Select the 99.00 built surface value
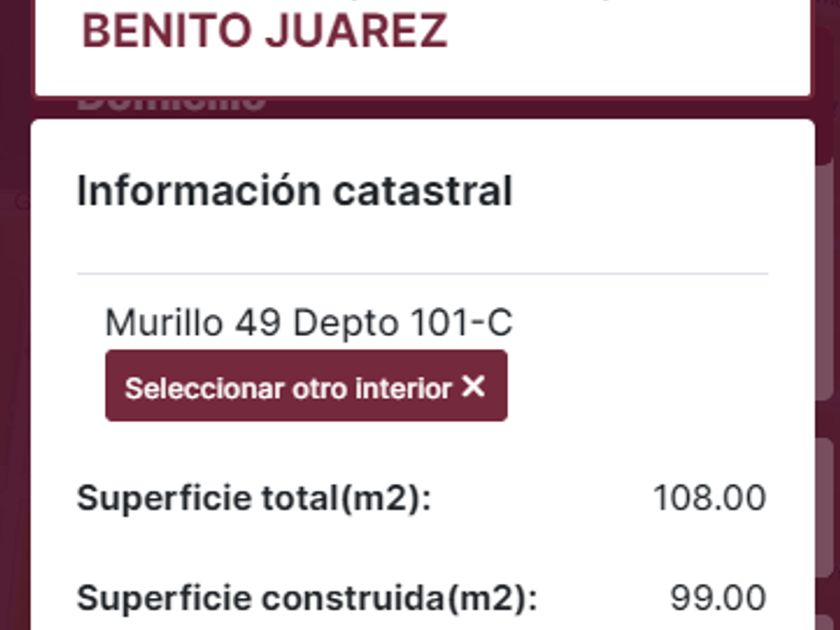Viewport: 840px width, 630px height. (x=718, y=598)
